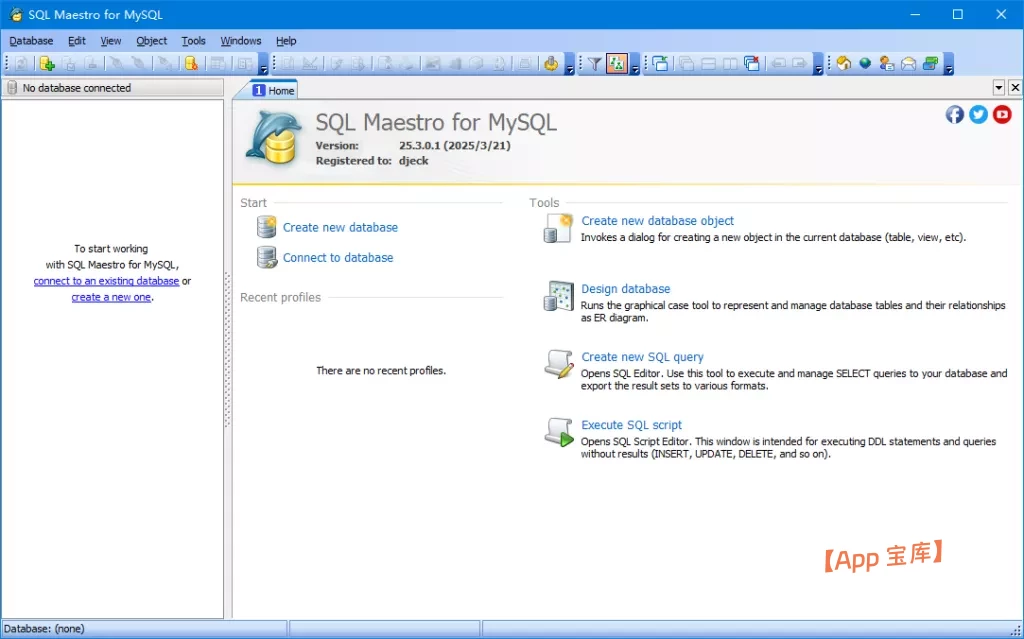Open the Twitter social icon

tap(978, 114)
